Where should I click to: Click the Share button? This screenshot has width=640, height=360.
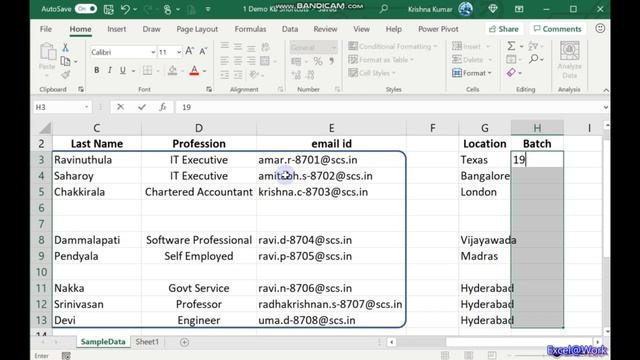(x=504, y=29)
